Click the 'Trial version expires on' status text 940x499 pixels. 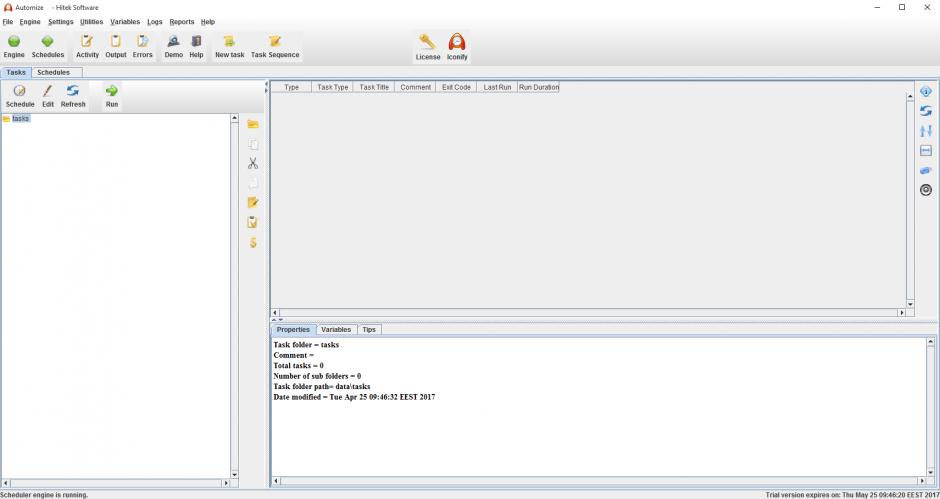[x=852, y=495]
